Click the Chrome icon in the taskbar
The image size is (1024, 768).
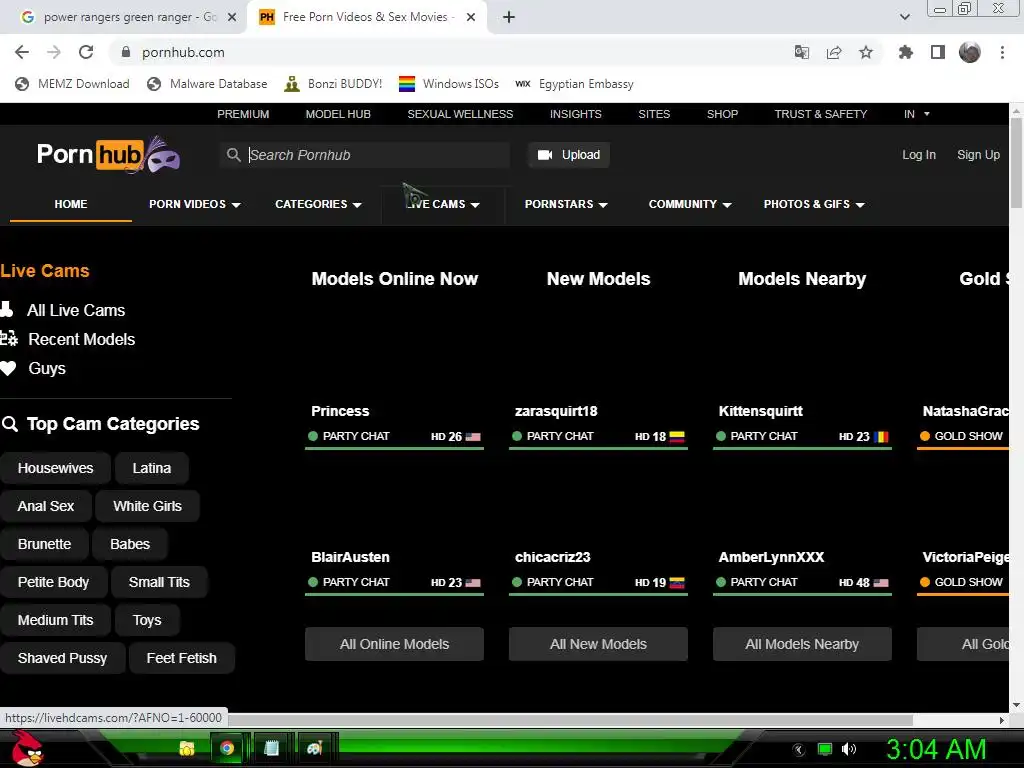[x=227, y=748]
